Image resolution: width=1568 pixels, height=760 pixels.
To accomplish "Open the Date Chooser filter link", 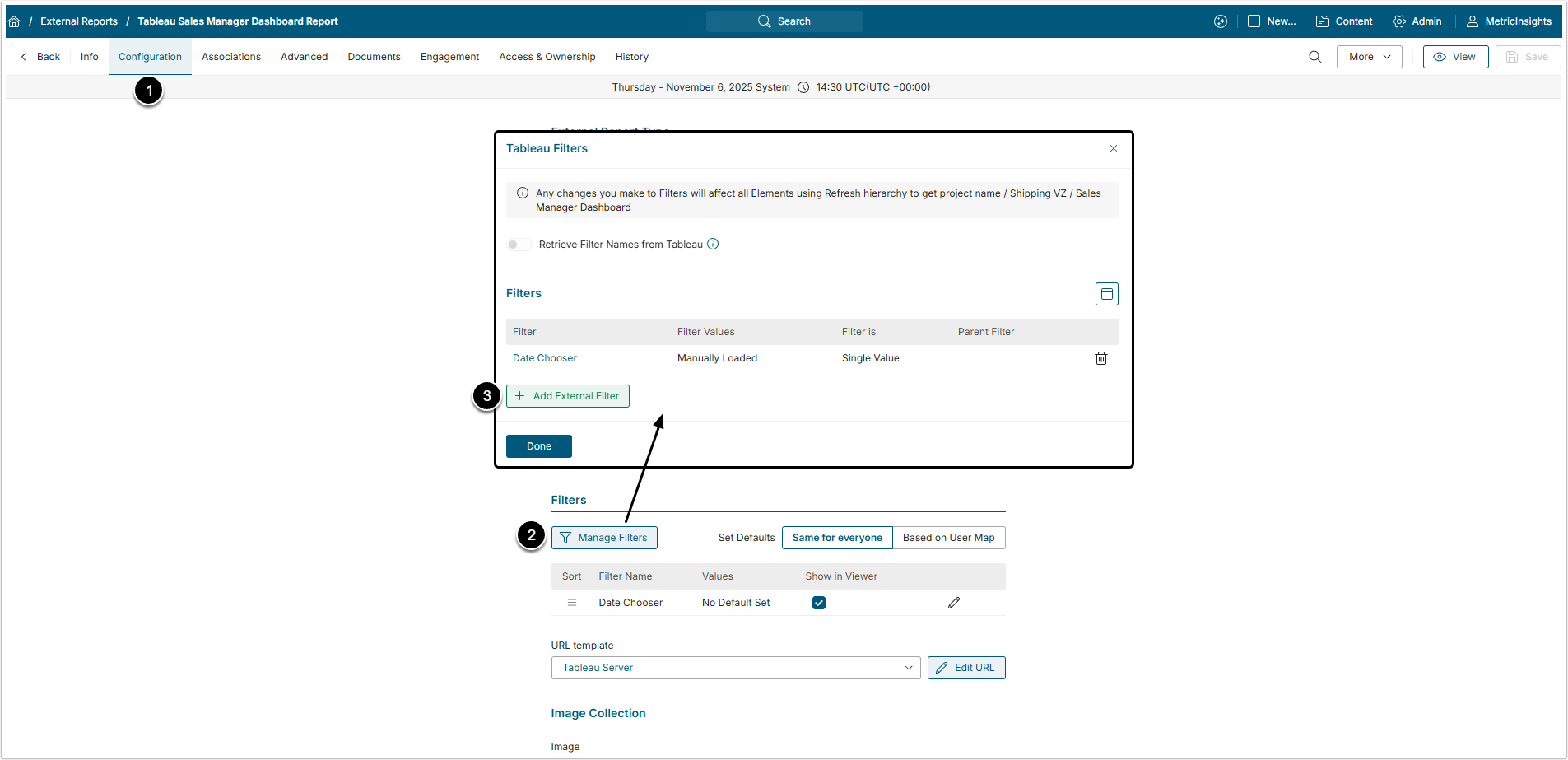I will [544, 358].
